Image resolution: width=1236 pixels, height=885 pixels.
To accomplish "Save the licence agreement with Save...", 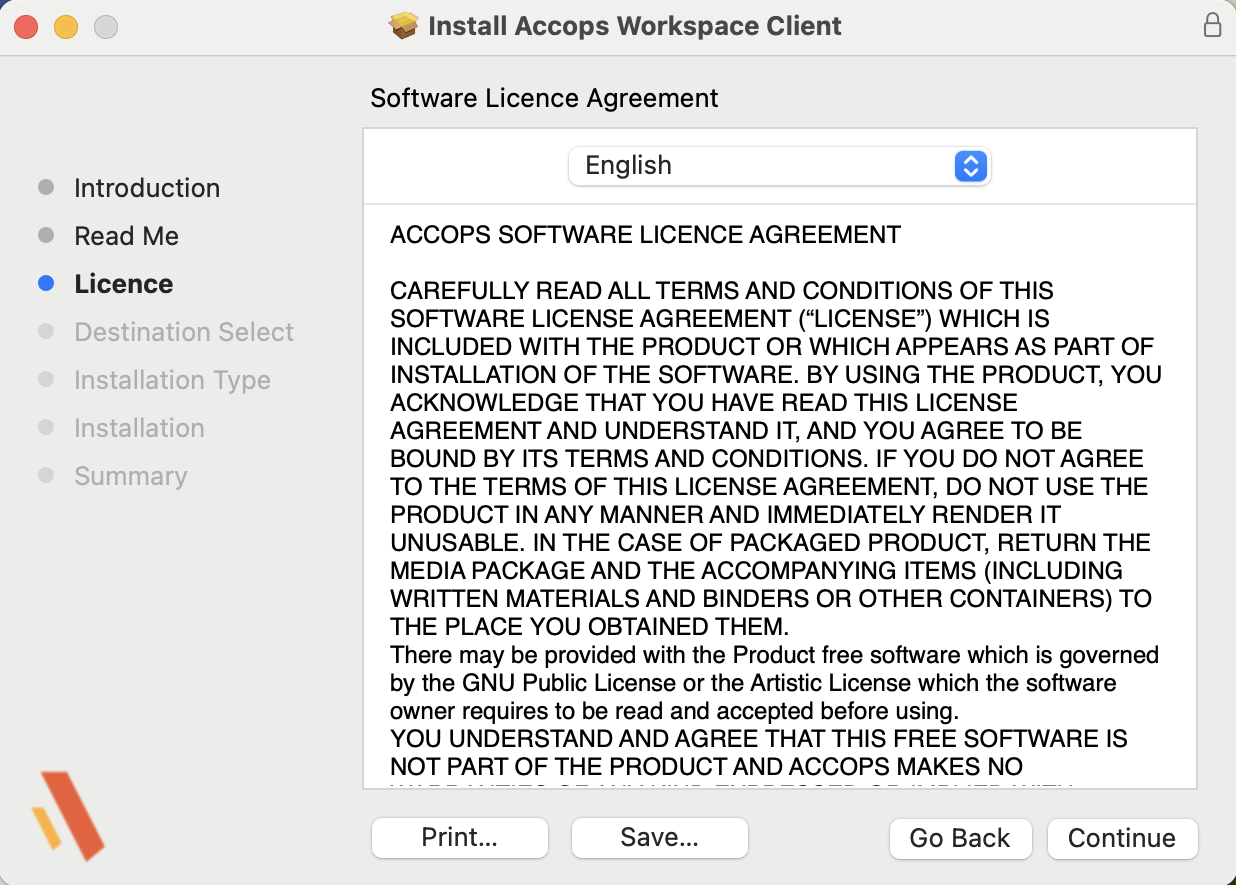I will click(659, 838).
